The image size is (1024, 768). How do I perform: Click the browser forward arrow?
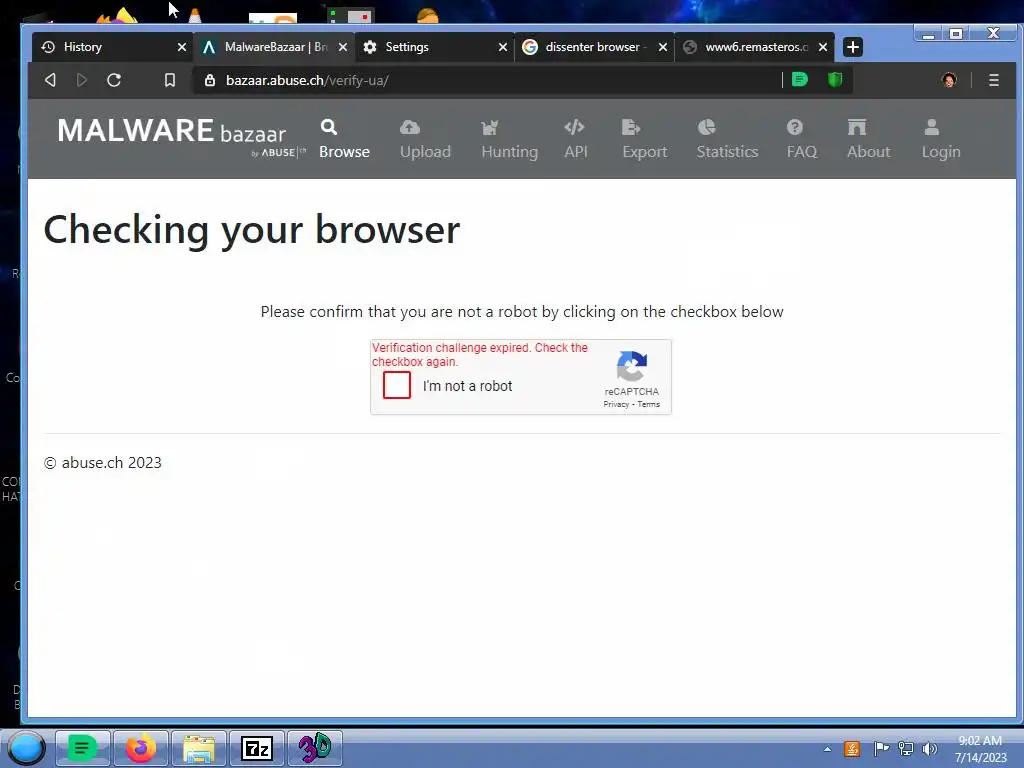click(82, 80)
